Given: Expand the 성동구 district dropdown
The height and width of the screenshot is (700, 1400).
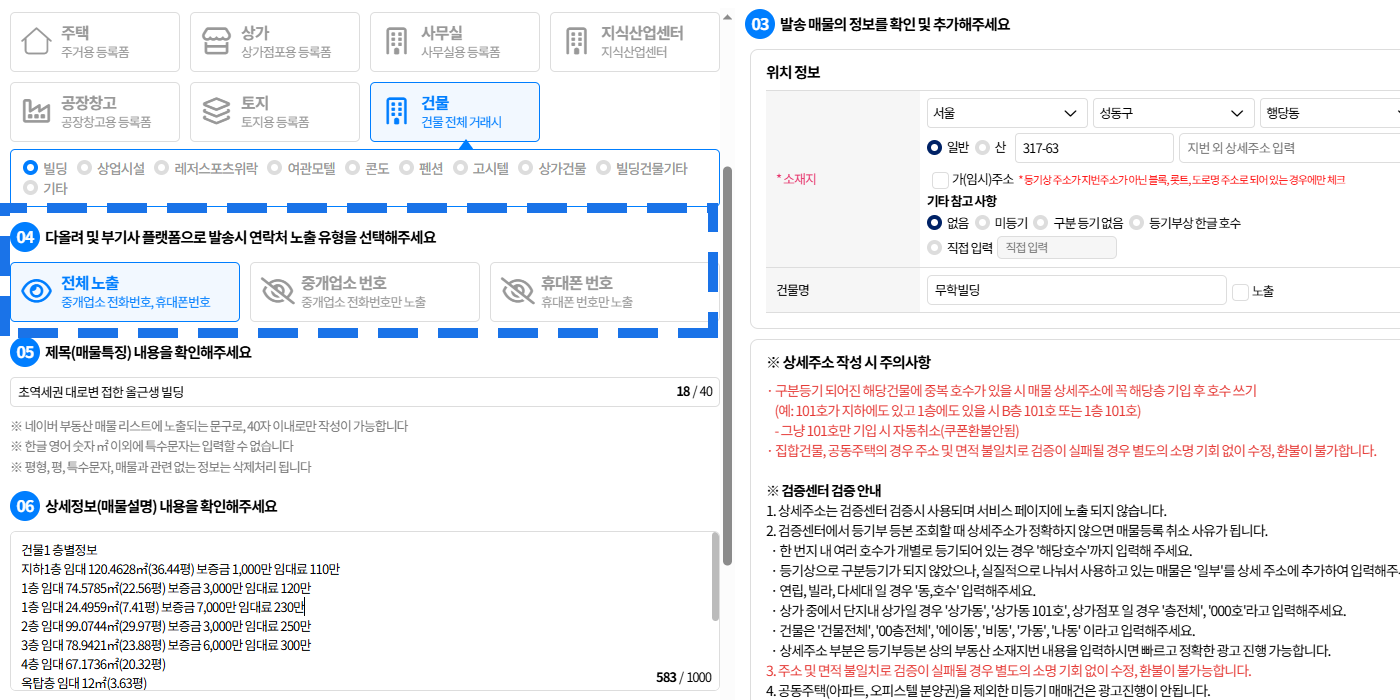Looking at the screenshot, I should (1173, 113).
